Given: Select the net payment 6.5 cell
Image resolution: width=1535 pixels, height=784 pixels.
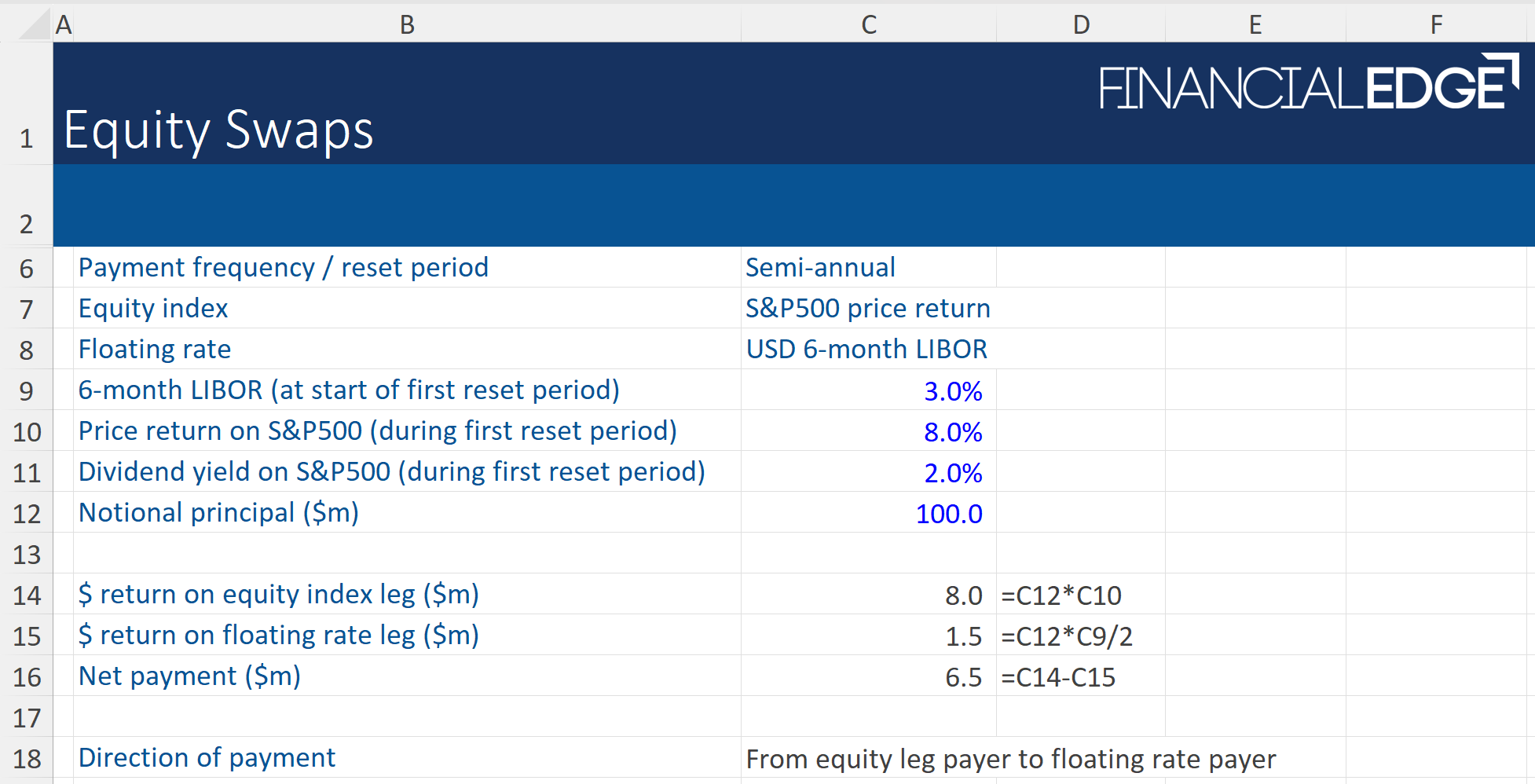Looking at the screenshot, I should (868, 676).
